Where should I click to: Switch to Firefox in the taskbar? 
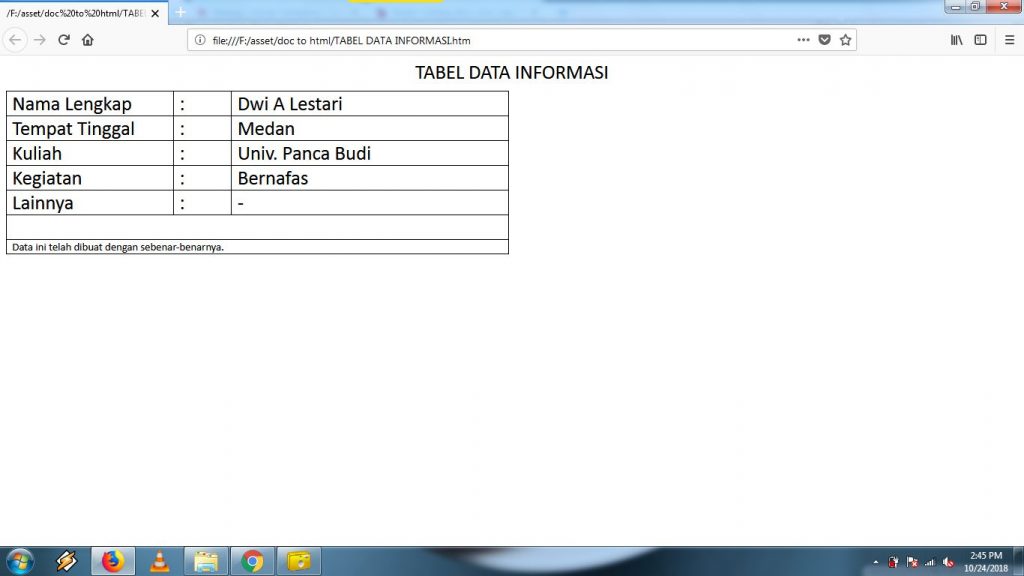pos(113,561)
